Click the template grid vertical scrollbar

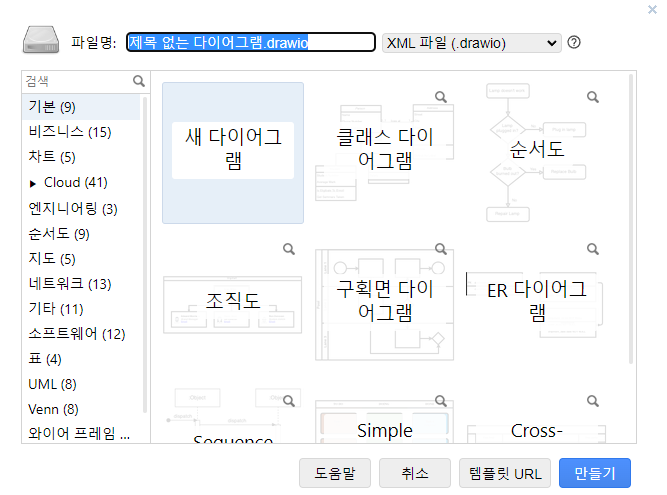tap(631, 219)
